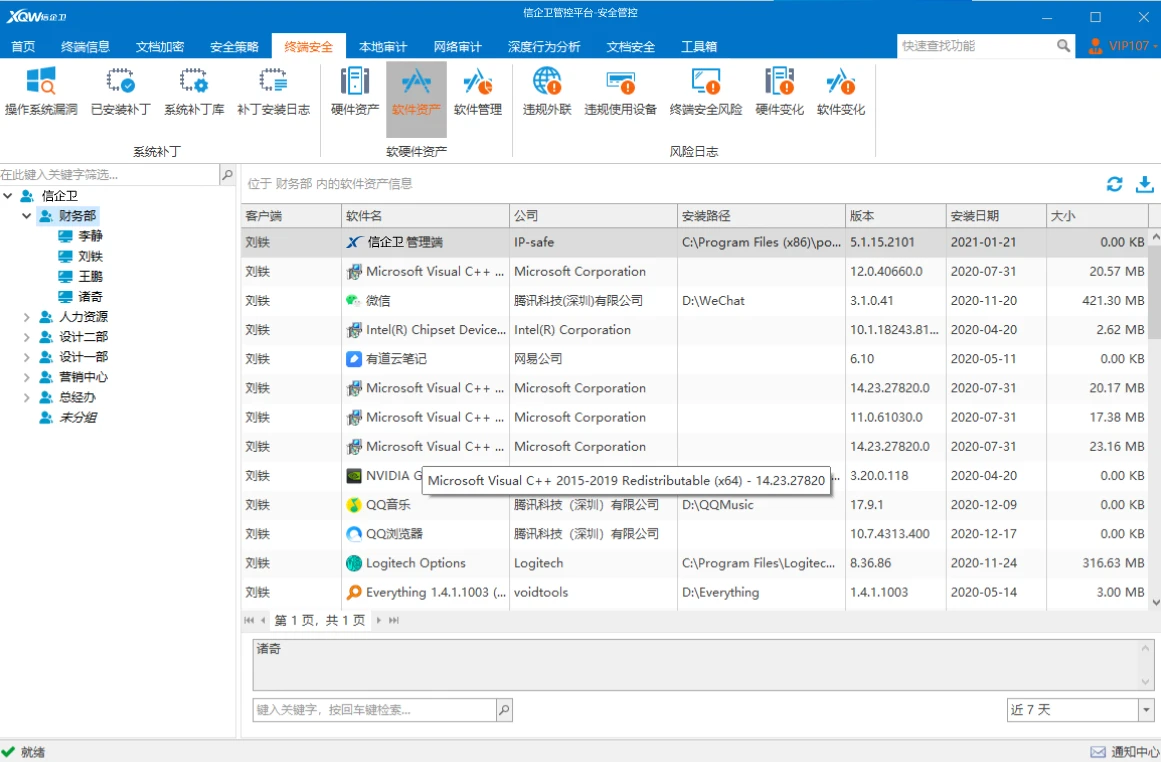Select the Logitech Options row

point(695,563)
